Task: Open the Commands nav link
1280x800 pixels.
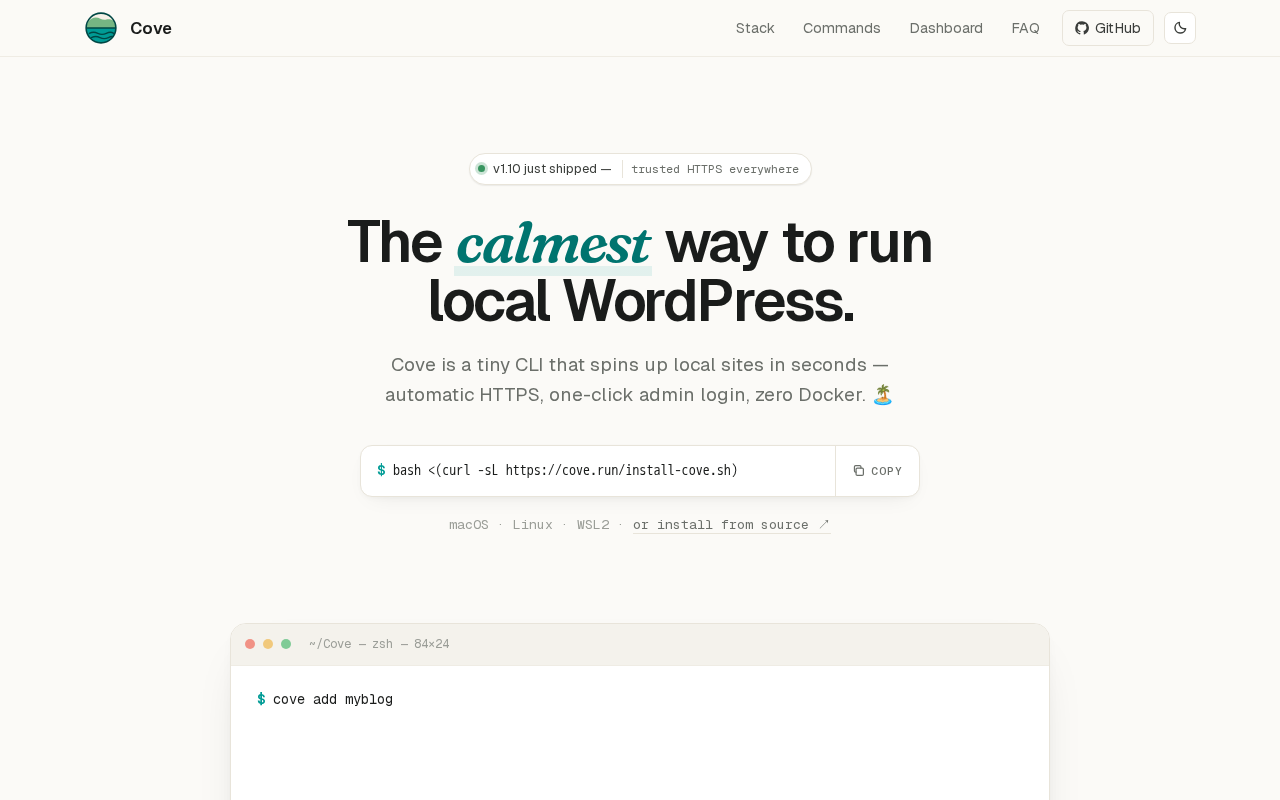Action: pos(842,28)
